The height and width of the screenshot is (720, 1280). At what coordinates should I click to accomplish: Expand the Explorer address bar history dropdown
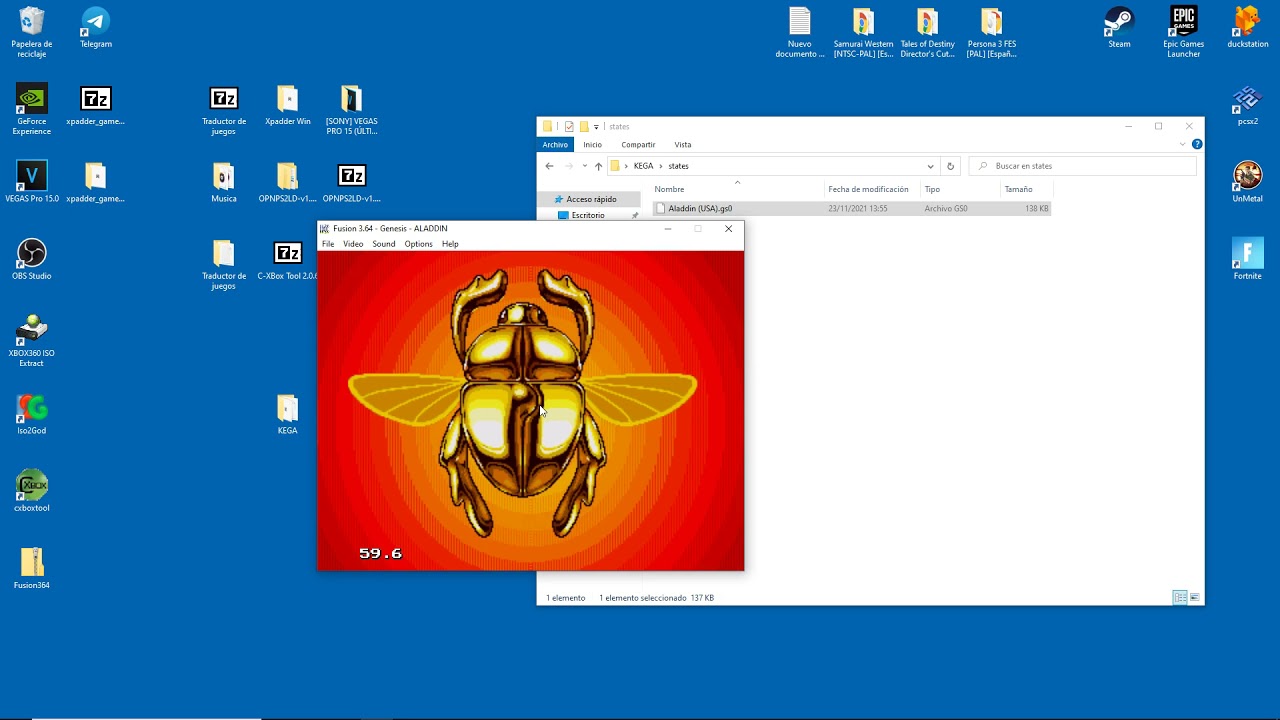(x=930, y=166)
